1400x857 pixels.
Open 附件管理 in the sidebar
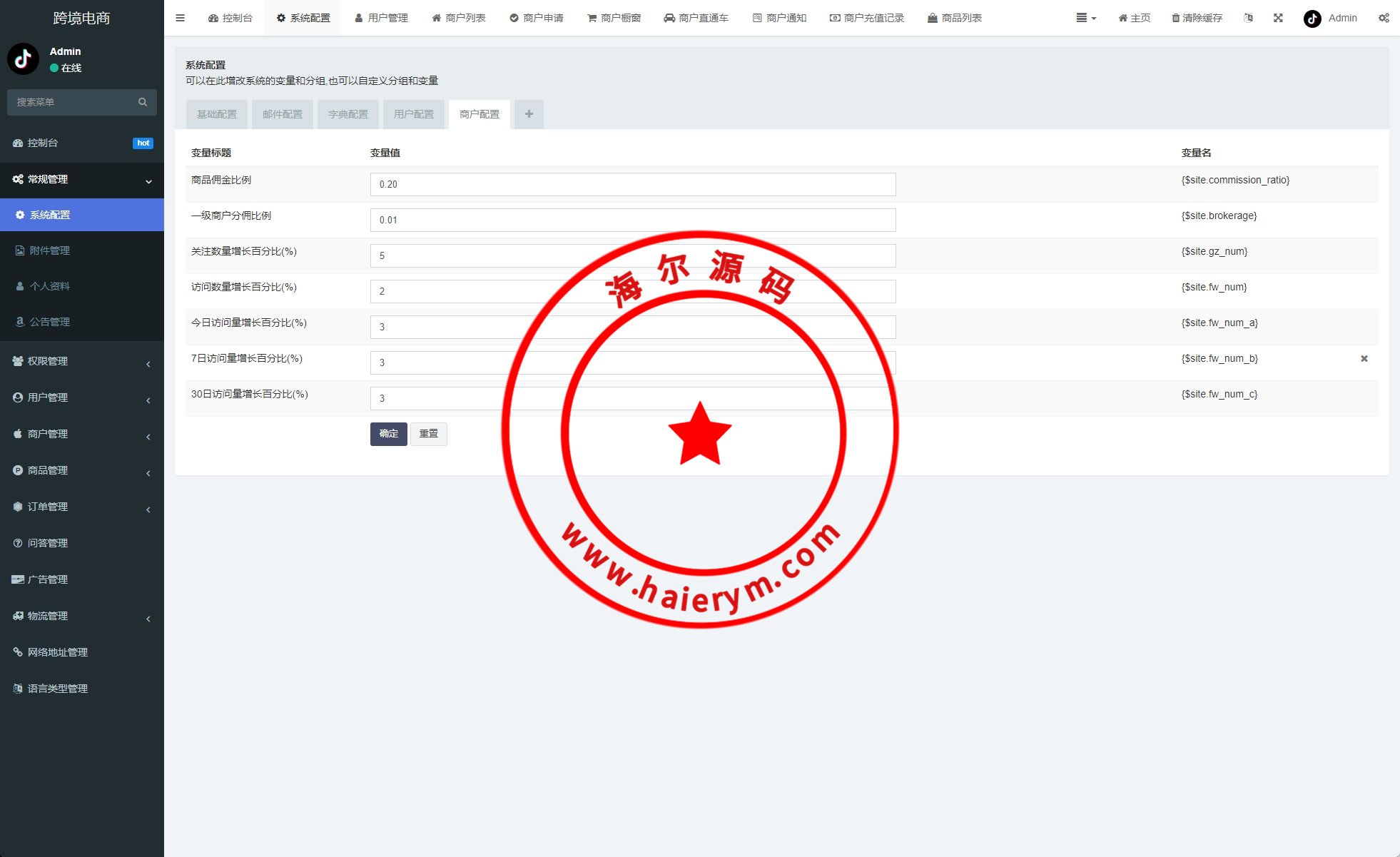coord(50,251)
